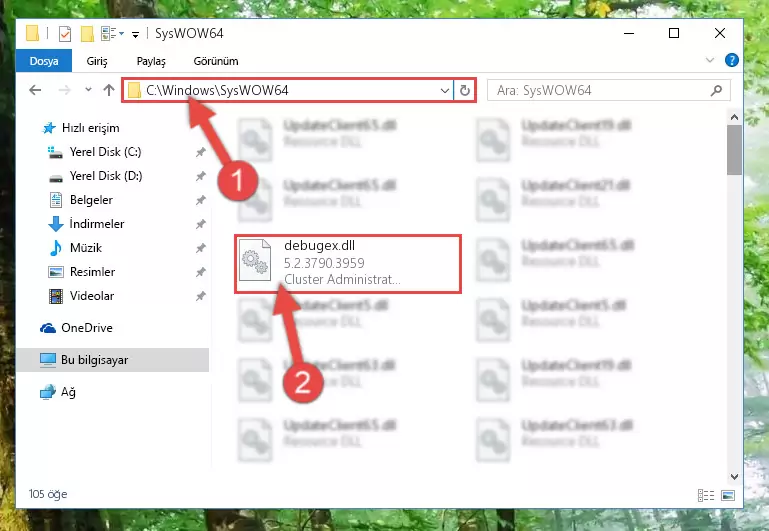Click the forward navigation arrow

point(64,90)
